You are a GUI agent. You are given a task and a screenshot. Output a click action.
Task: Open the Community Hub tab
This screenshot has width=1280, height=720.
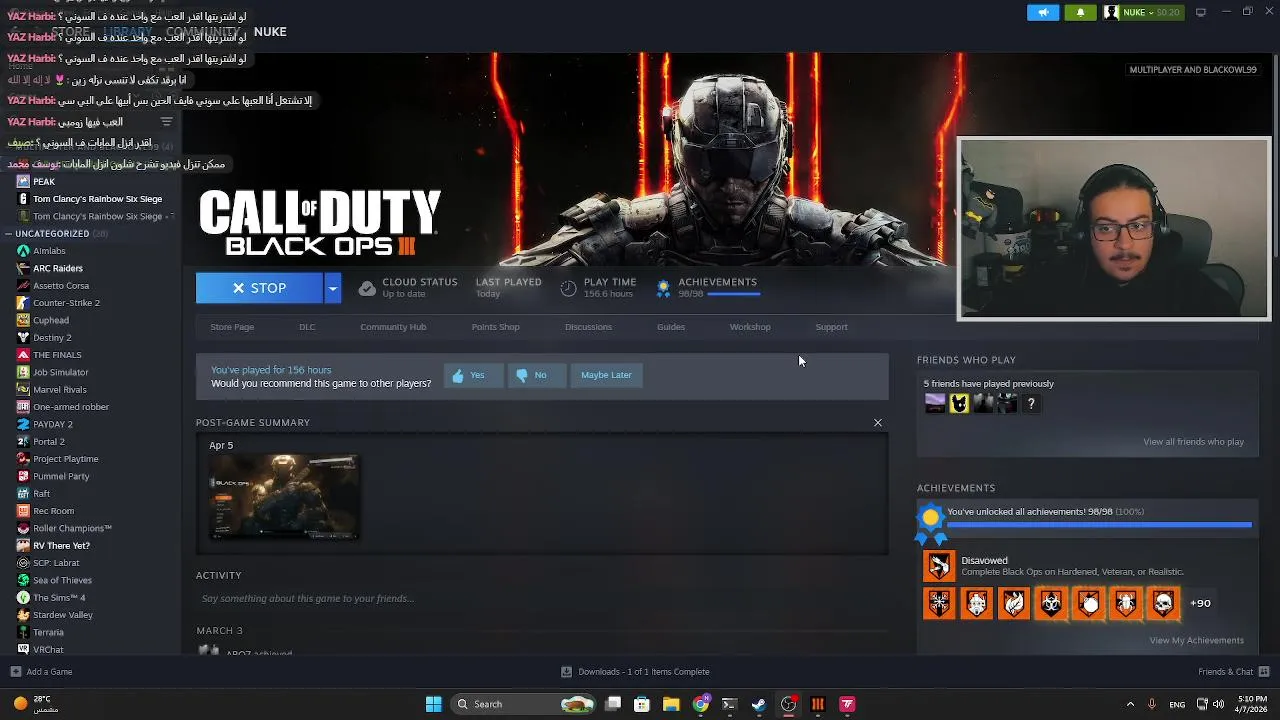[x=393, y=327]
